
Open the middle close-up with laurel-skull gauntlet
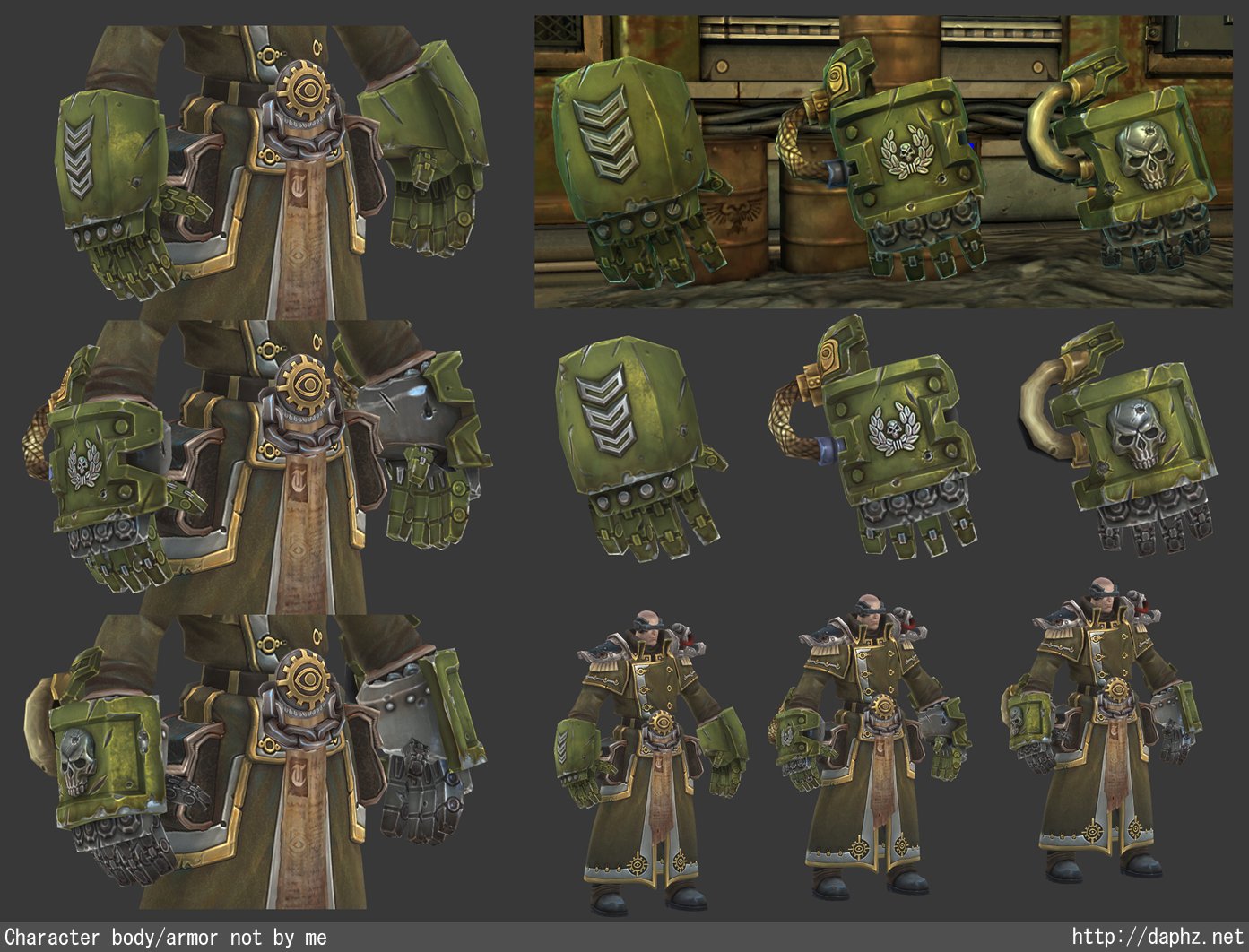coord(256,466)
